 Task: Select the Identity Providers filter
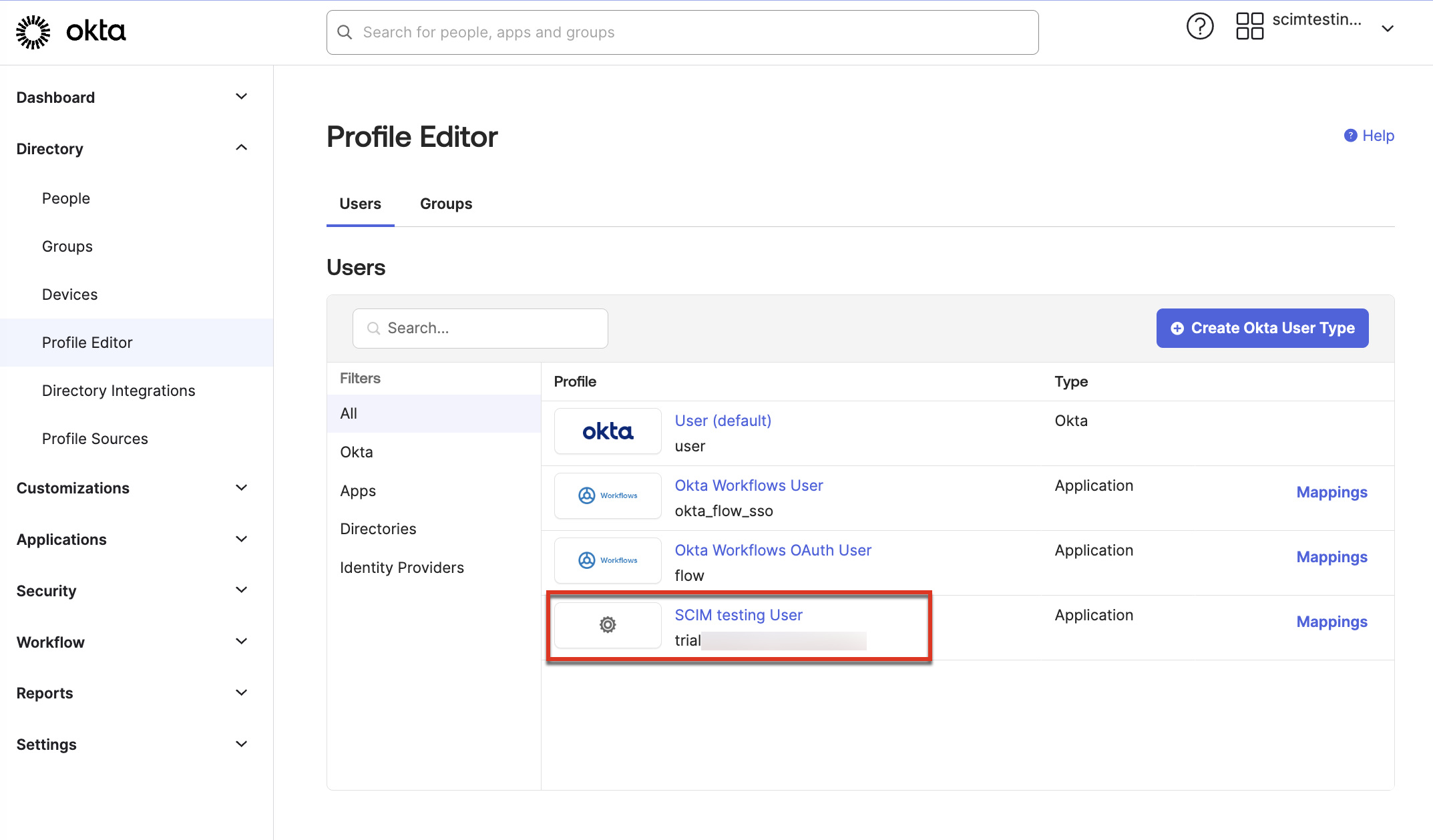(x=401, y=567)
